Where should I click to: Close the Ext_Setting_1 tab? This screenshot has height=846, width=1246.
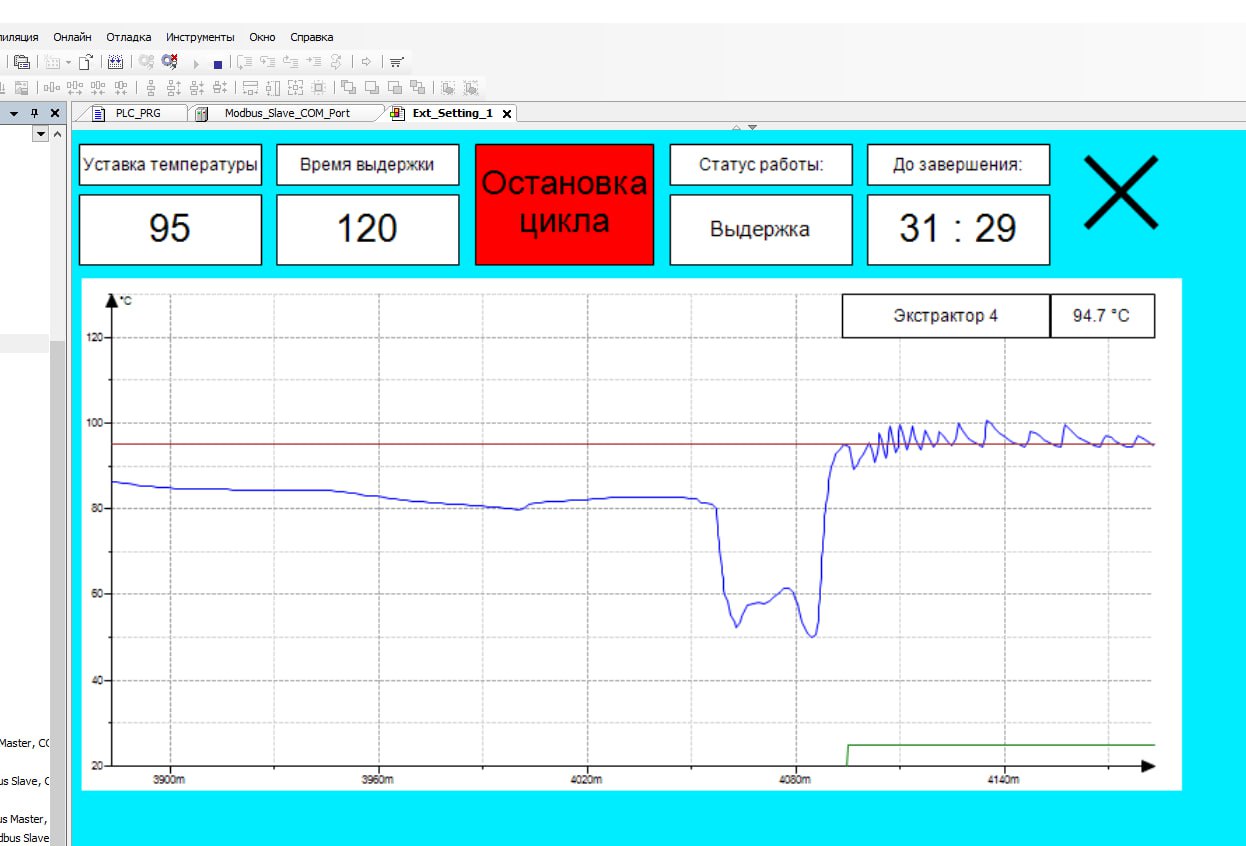pyautogui.click(x=506, y=114)
